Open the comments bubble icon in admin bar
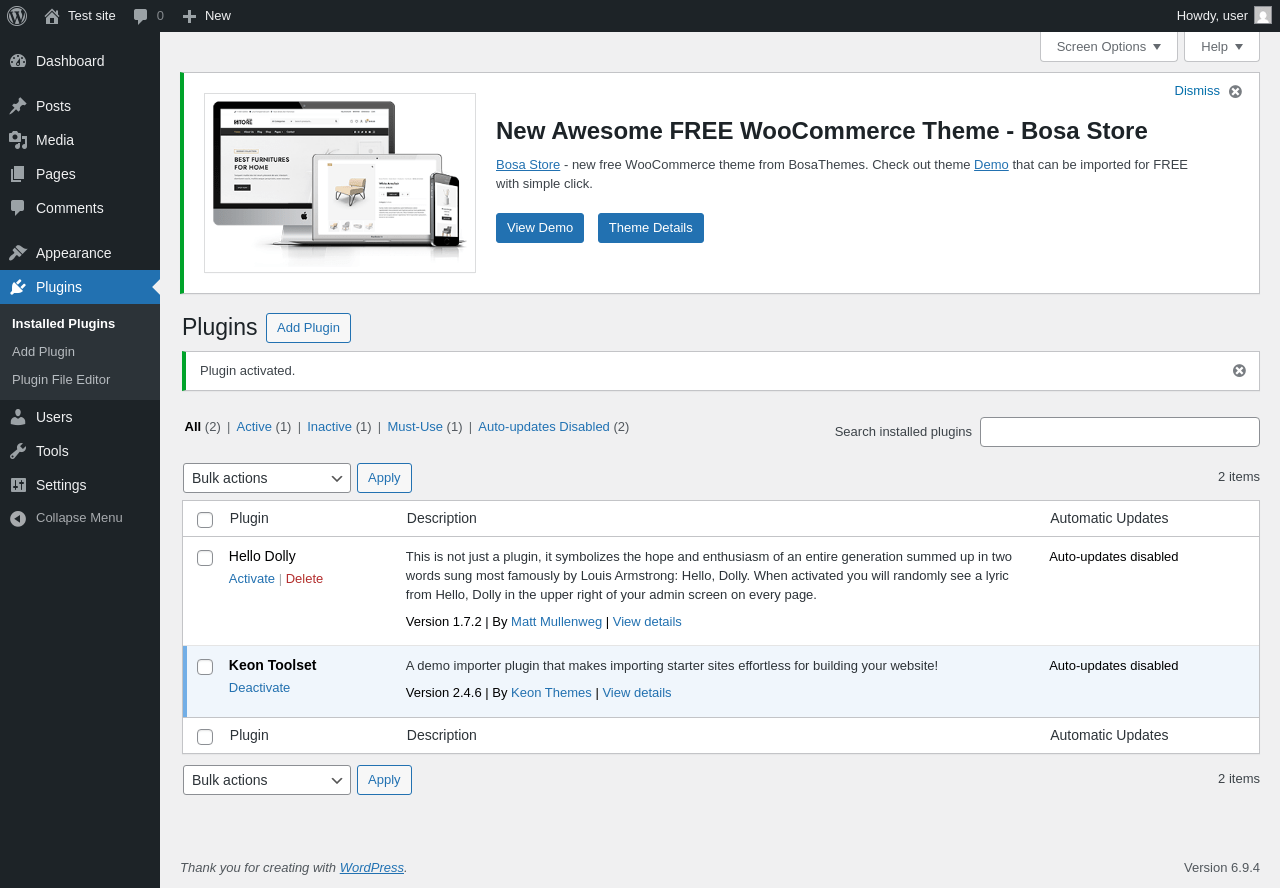 point(141,16)
